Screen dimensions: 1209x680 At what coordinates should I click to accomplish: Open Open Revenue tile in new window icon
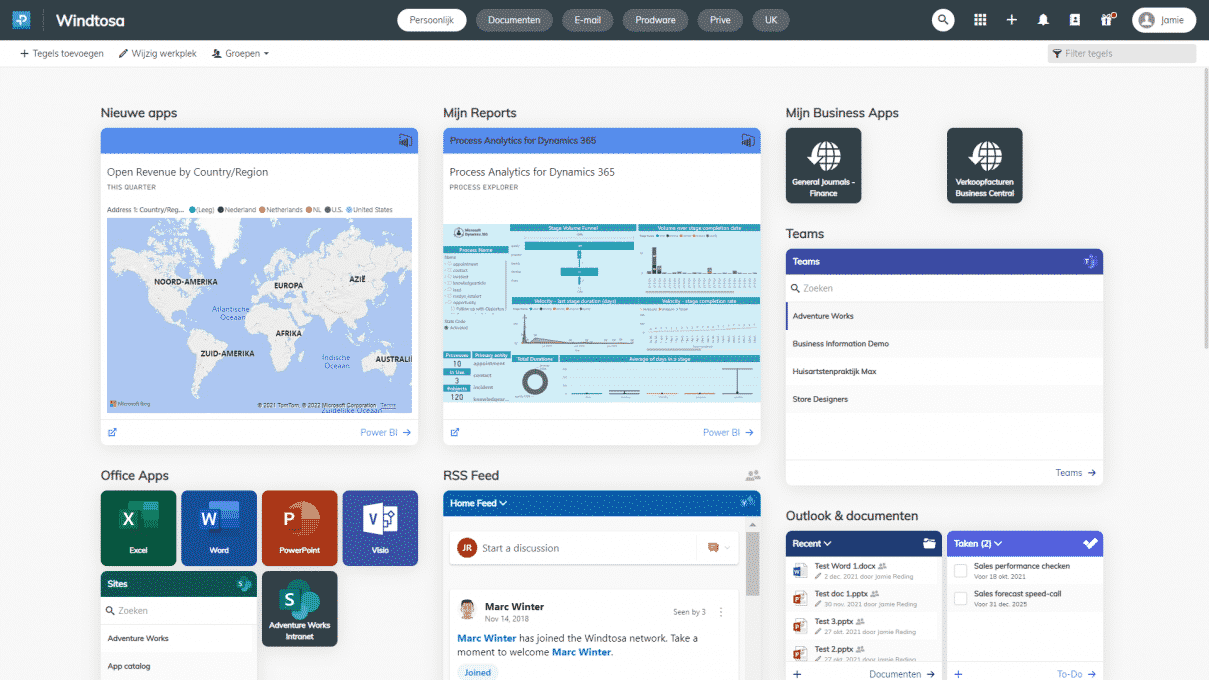112,433
